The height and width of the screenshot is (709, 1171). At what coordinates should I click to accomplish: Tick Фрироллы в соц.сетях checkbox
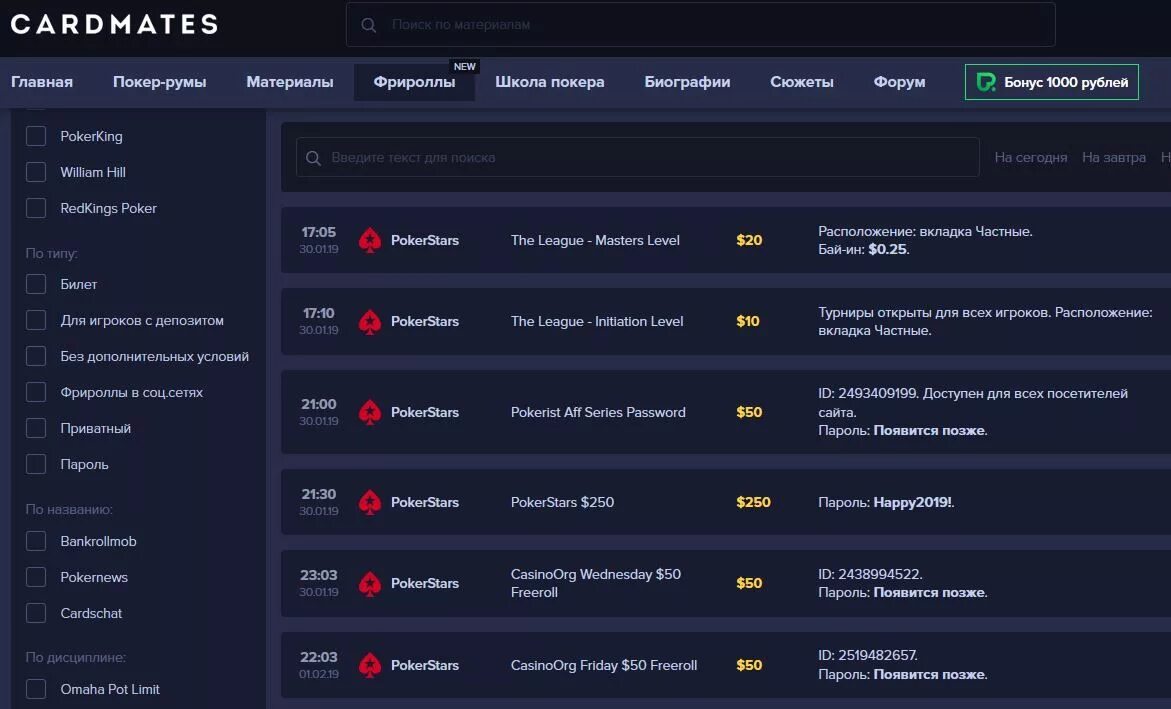(36, 391)
